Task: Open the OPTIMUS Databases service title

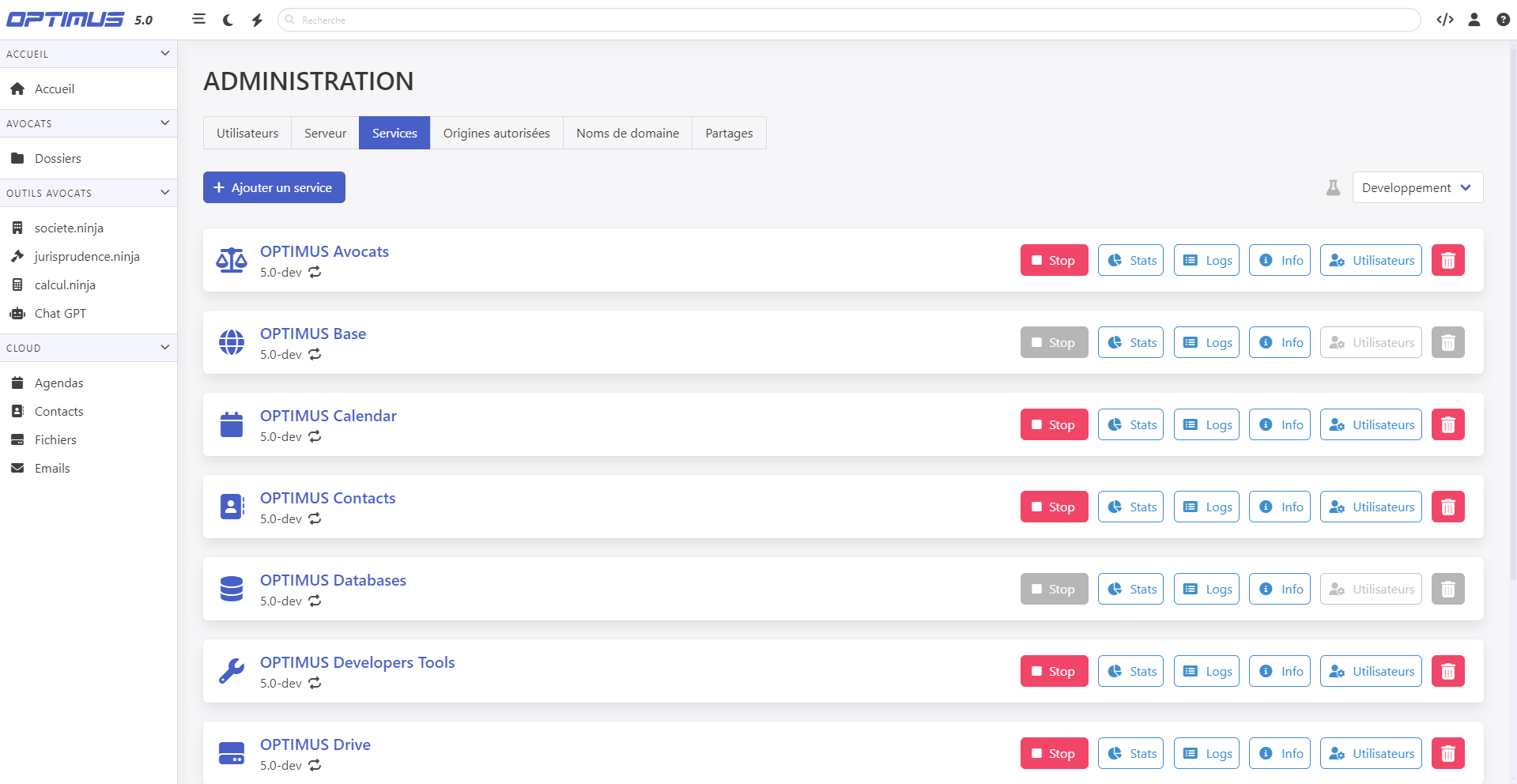Action: tap(333, 580)
